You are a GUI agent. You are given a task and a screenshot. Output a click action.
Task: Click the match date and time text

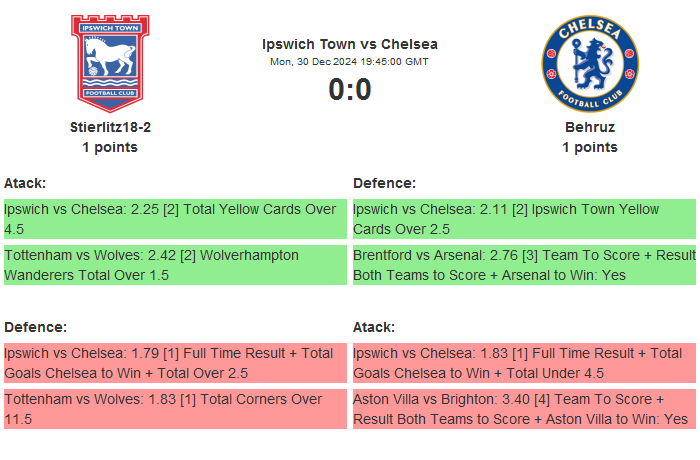click(349, 61)
